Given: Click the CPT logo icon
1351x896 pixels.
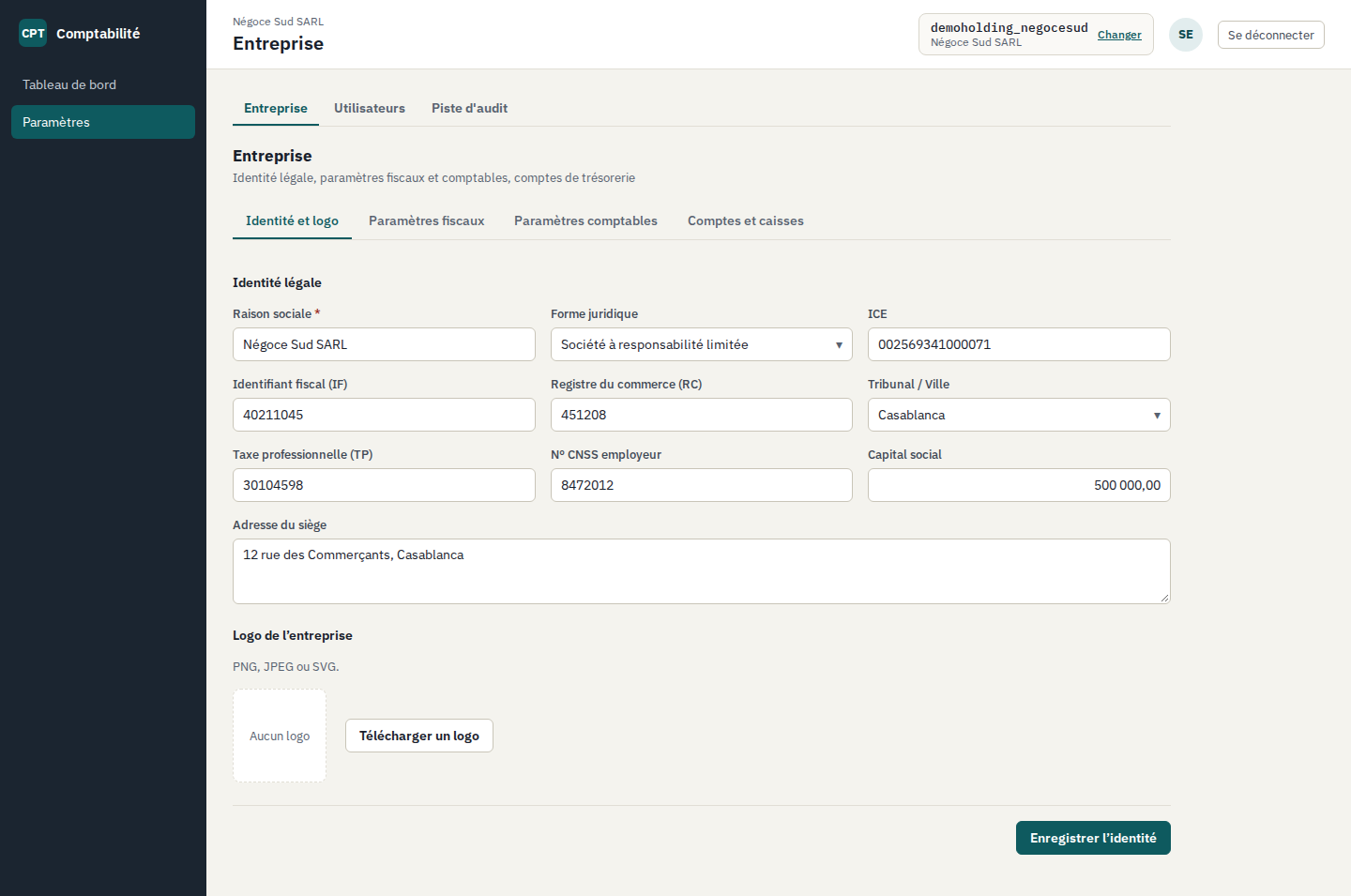Looking at the screenshot, I should pos(33,33).
